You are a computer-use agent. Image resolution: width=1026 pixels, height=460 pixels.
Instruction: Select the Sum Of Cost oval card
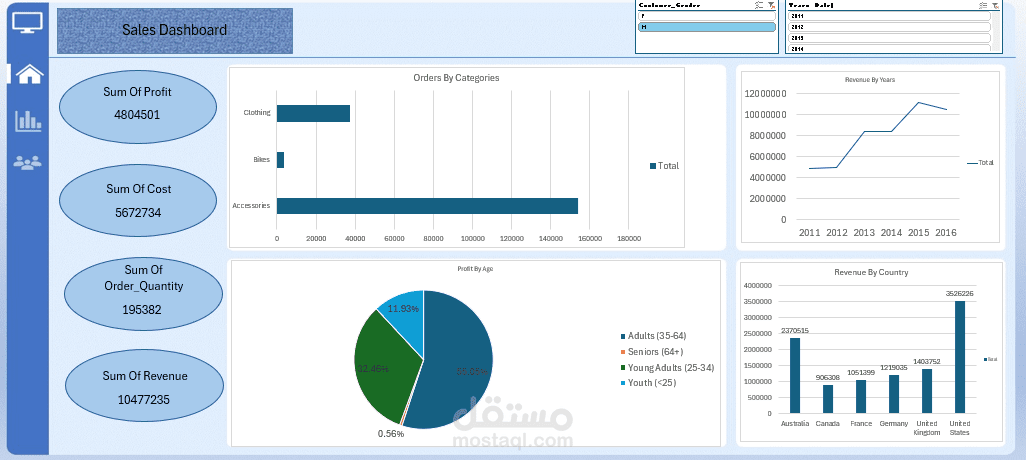tap(137, 201)
